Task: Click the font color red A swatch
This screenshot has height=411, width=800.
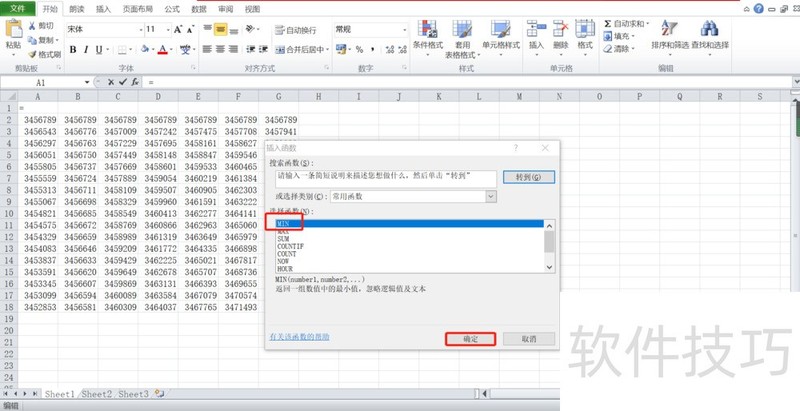Action: pos(162,49)
